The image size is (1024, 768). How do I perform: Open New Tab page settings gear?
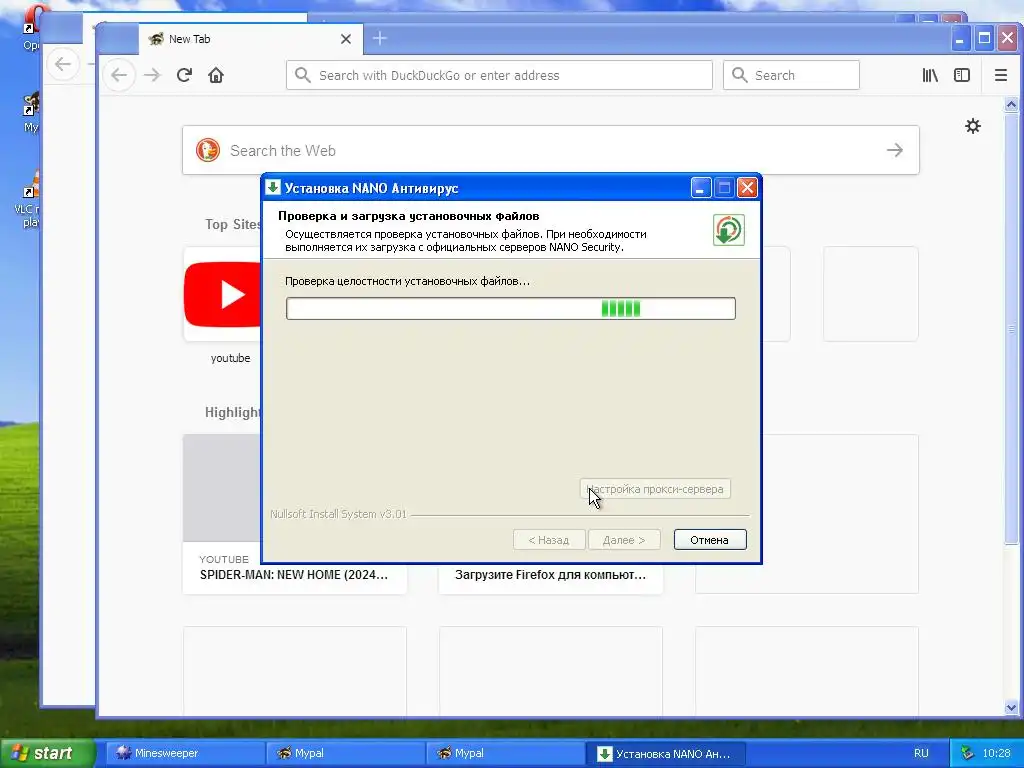[x=973, y=126]
